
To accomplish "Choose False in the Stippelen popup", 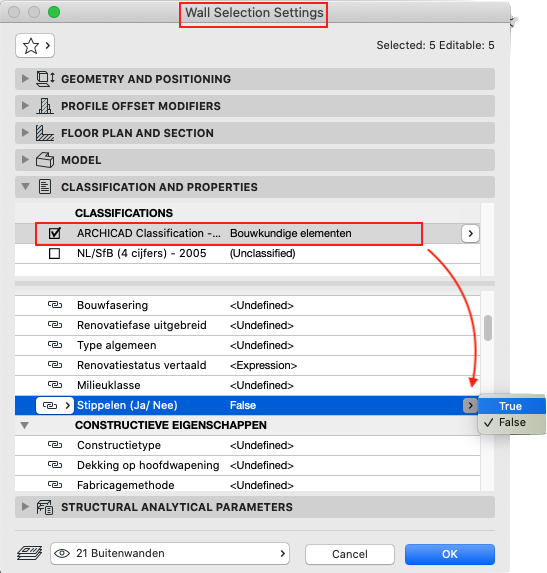I will 512,422.
